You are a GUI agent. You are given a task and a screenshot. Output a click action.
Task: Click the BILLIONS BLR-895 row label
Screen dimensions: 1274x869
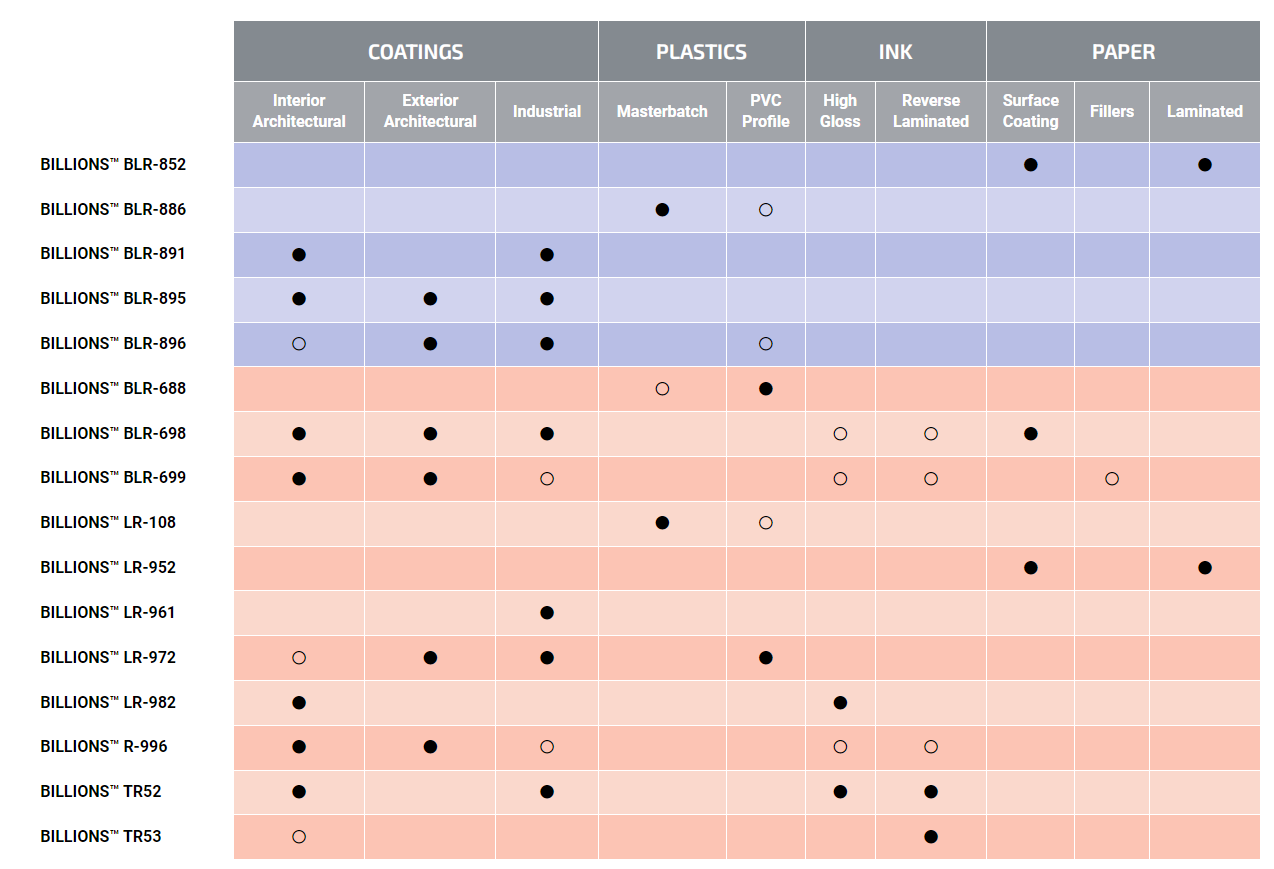pyautogui.click(x=113, y=299)
